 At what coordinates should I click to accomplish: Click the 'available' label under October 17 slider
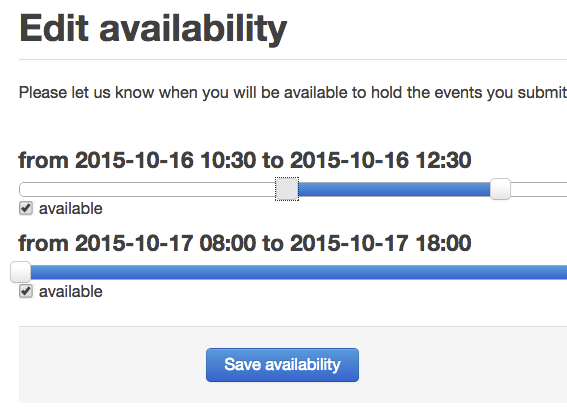tap(71, 292)
